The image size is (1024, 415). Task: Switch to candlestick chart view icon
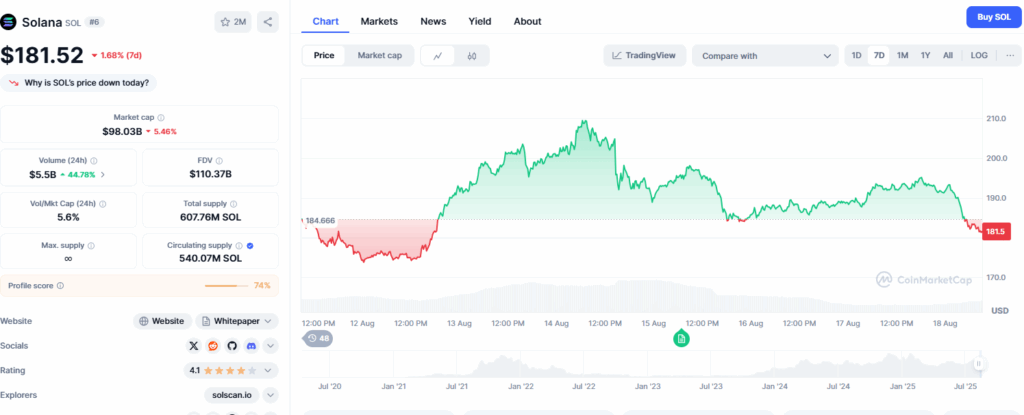pos(472,56)
